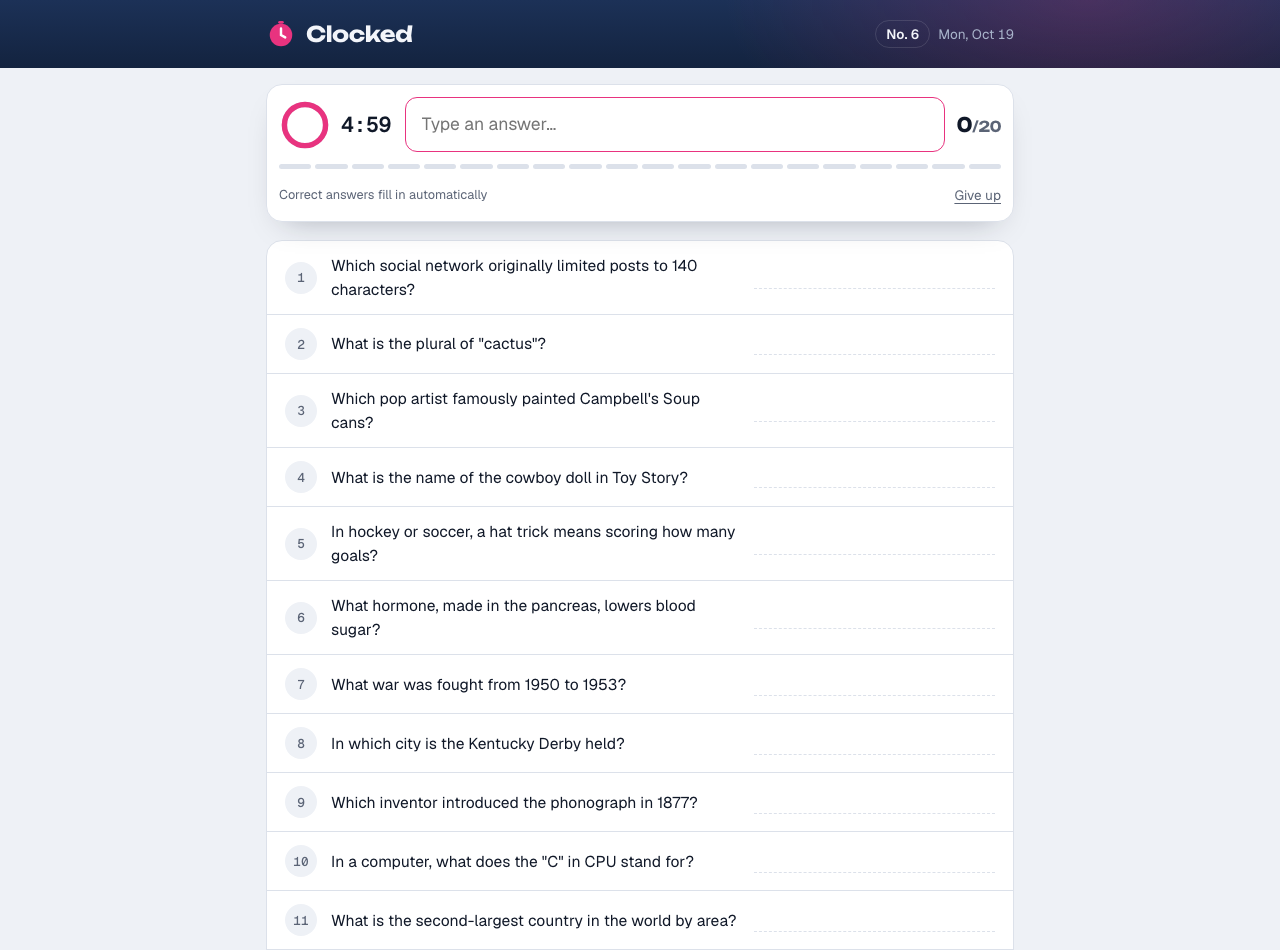Image resolution: width=1280 pixels, height=950 pixels.
Task: Click the answer blank for the hat trick question
Action: [874, 543]
